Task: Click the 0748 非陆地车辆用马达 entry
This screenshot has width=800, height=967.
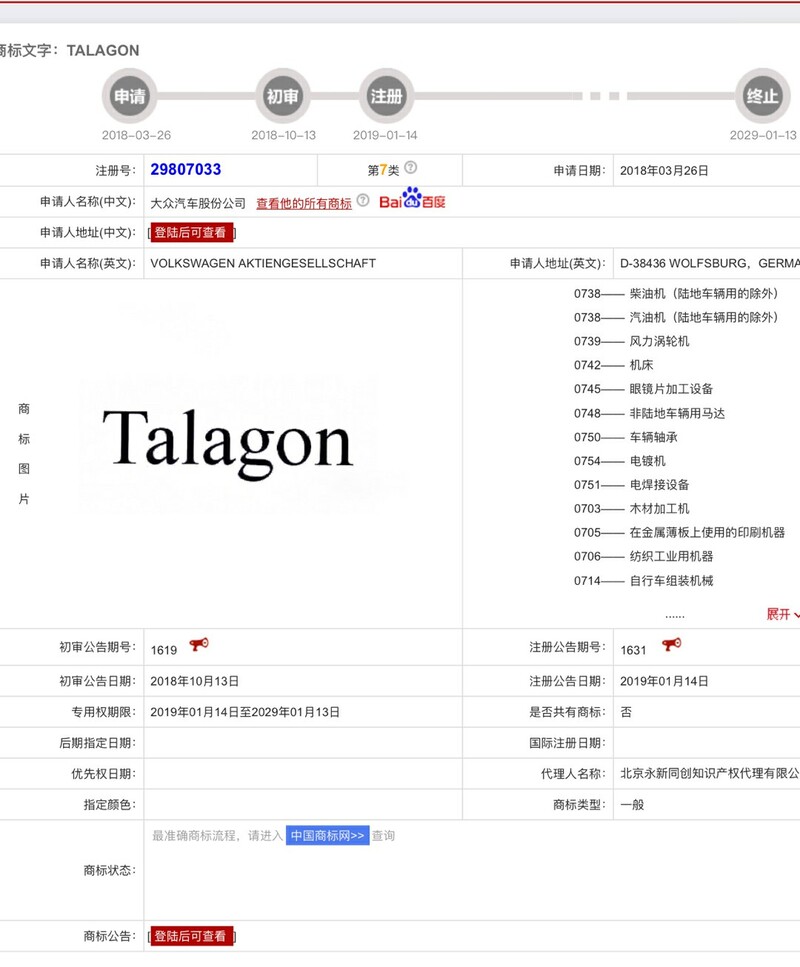Action: click(x=649, y=413)
